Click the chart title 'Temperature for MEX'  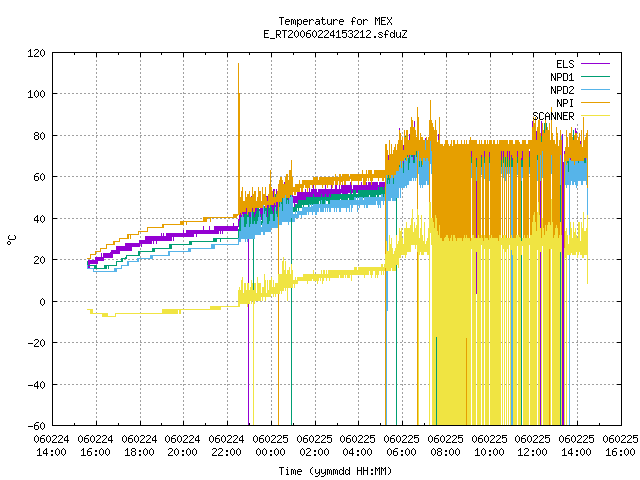[x=335, y=21]
